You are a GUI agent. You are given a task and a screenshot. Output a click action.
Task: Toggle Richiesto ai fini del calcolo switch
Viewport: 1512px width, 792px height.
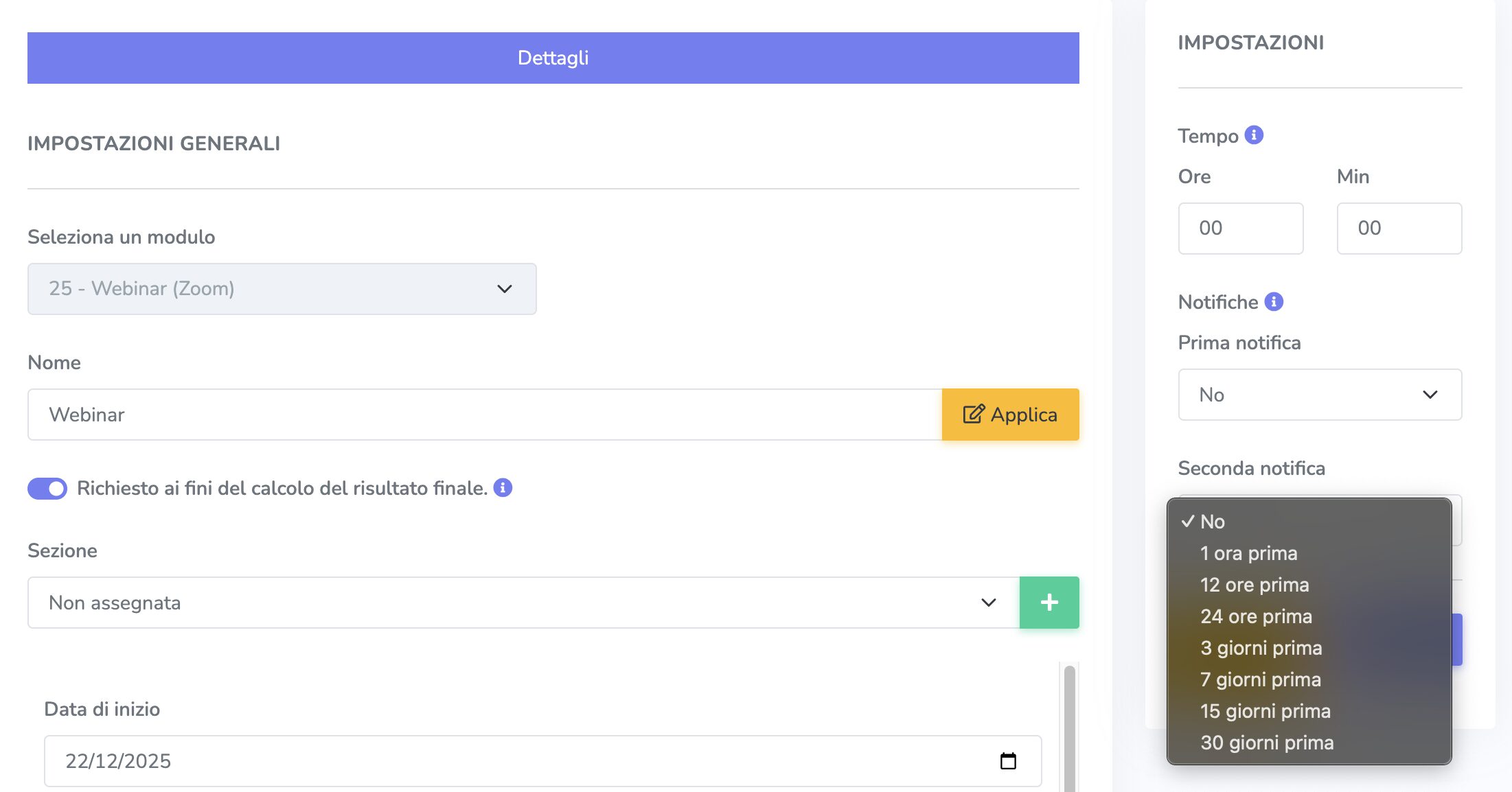[47, 489]
